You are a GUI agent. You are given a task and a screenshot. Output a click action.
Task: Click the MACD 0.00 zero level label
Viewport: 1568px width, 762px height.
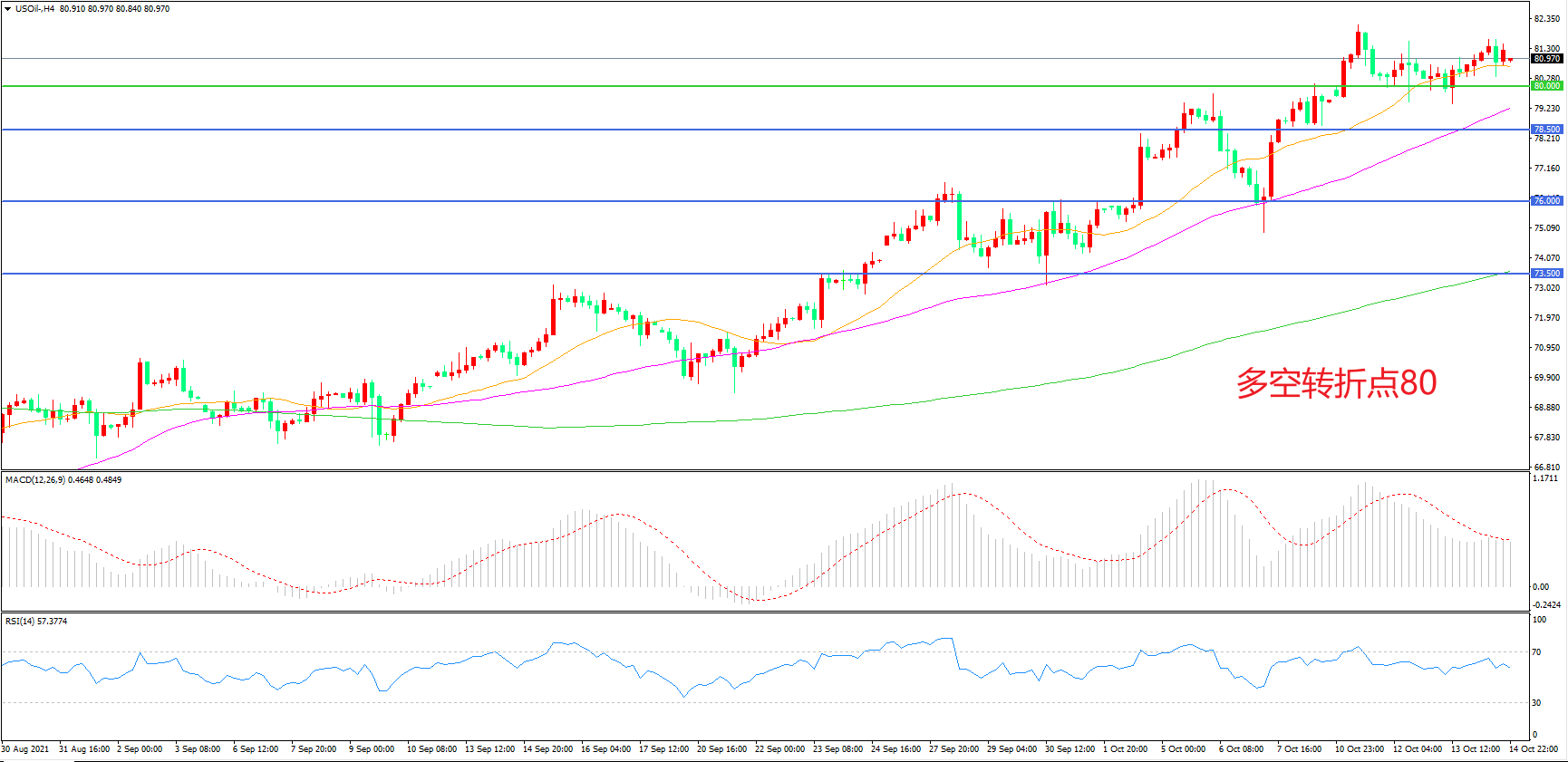coord(1541,587)
